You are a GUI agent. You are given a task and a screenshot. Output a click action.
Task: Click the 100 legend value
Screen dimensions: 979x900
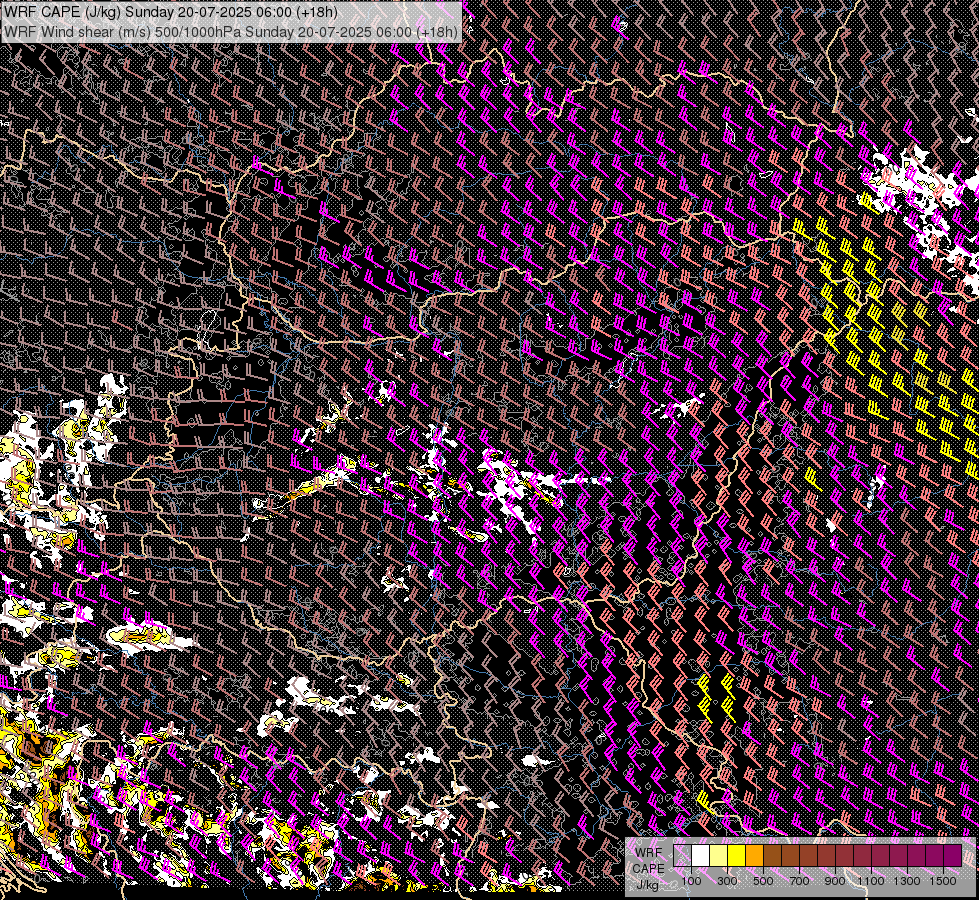tap(691, 881)
